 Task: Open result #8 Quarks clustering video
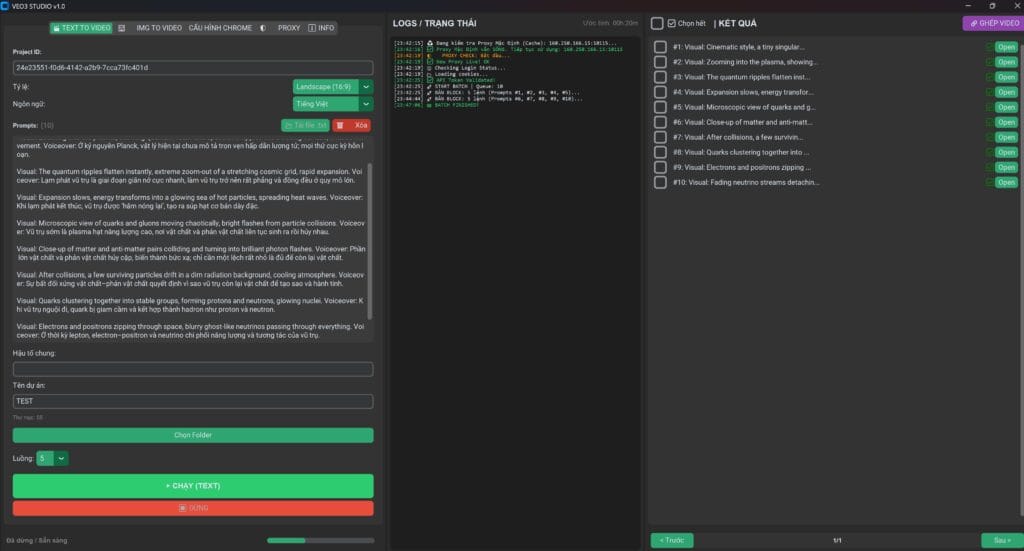click(1006, 152)
